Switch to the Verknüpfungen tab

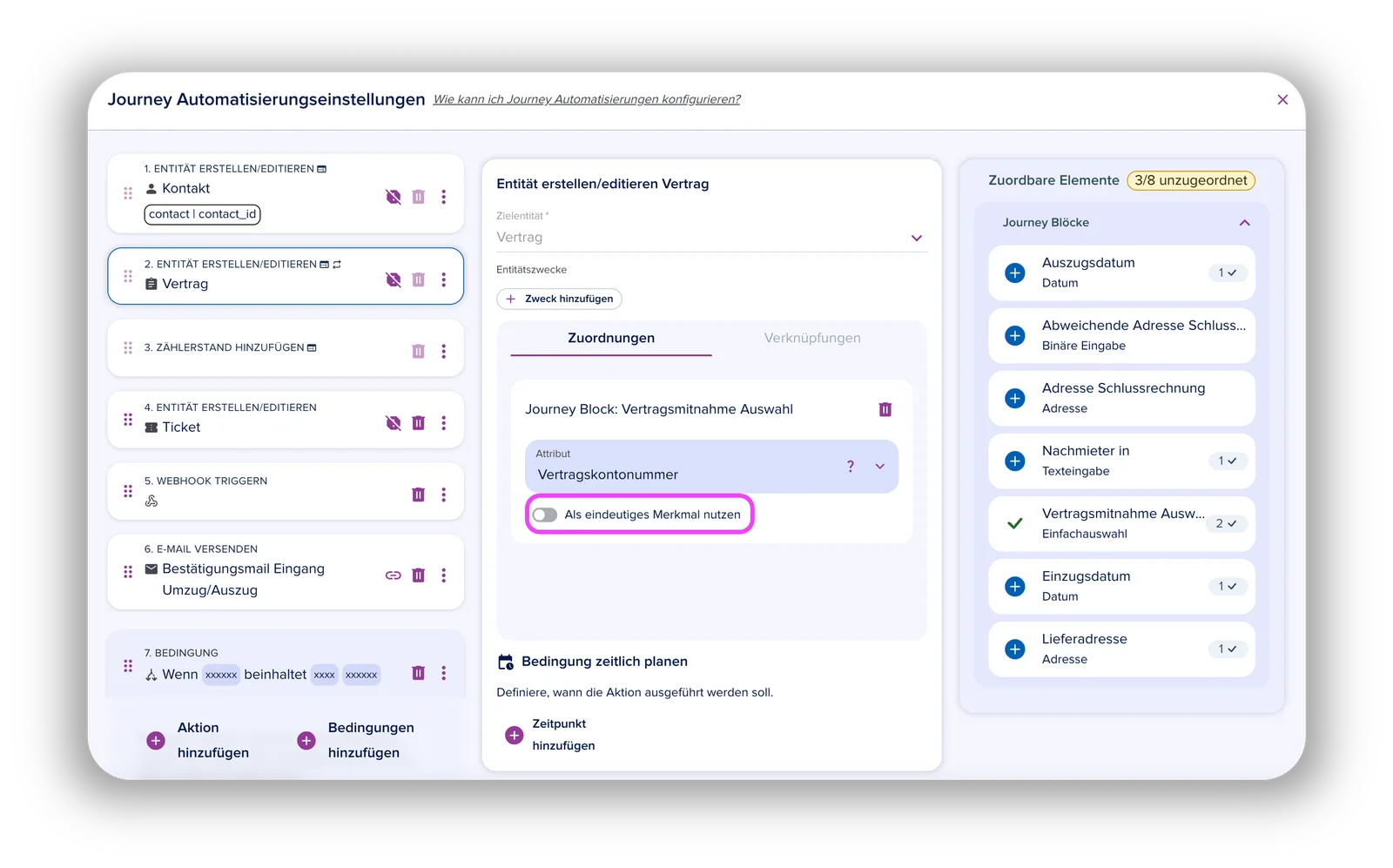coord(812,338)
